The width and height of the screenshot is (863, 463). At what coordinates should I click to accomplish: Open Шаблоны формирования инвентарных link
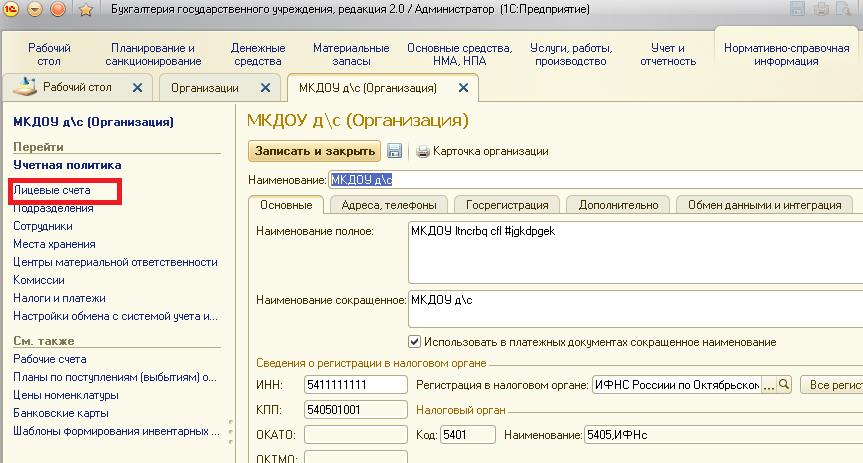pos(116,431)
